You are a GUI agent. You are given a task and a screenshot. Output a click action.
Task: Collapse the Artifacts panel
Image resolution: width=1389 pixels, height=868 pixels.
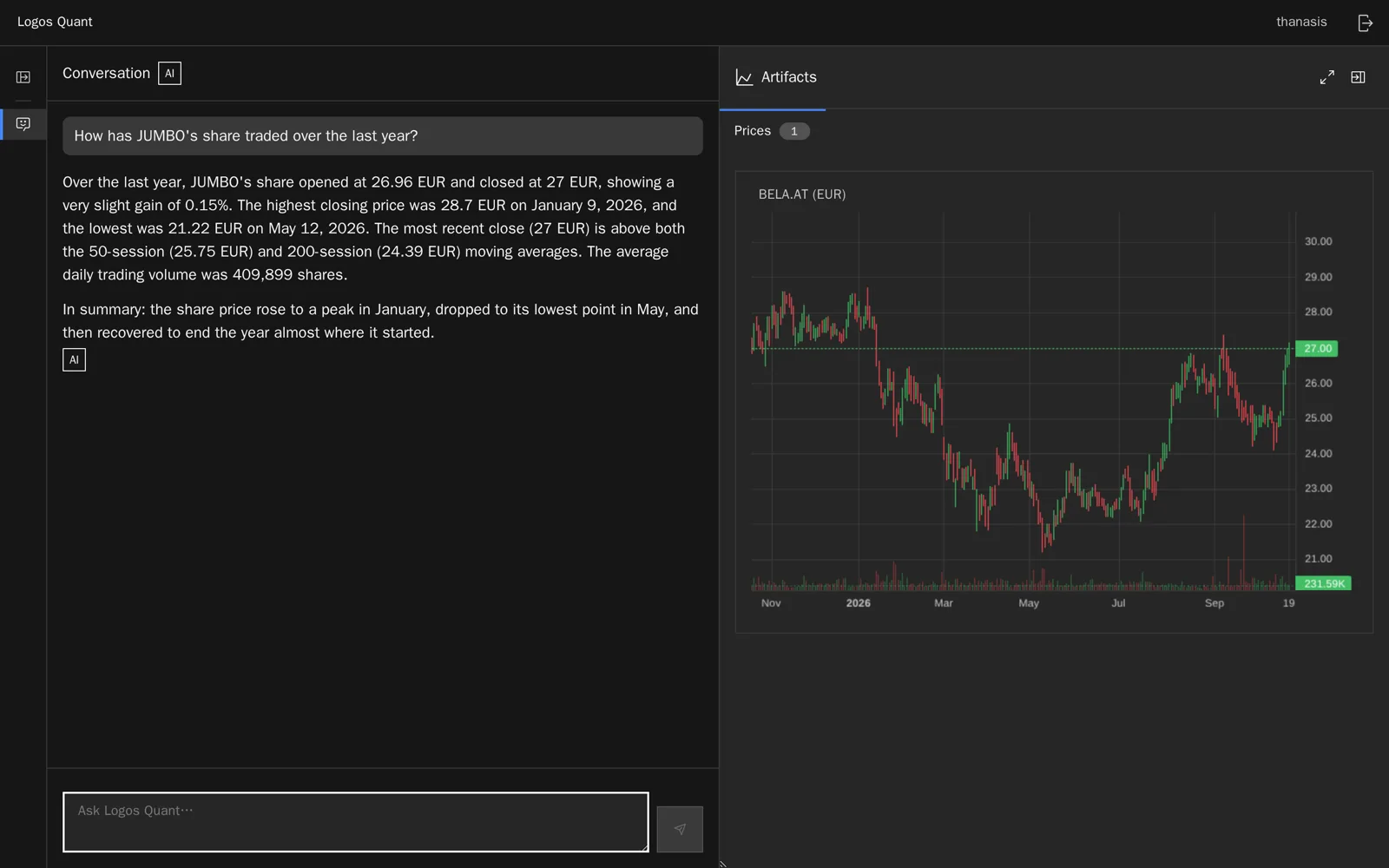pos(1358,77)
